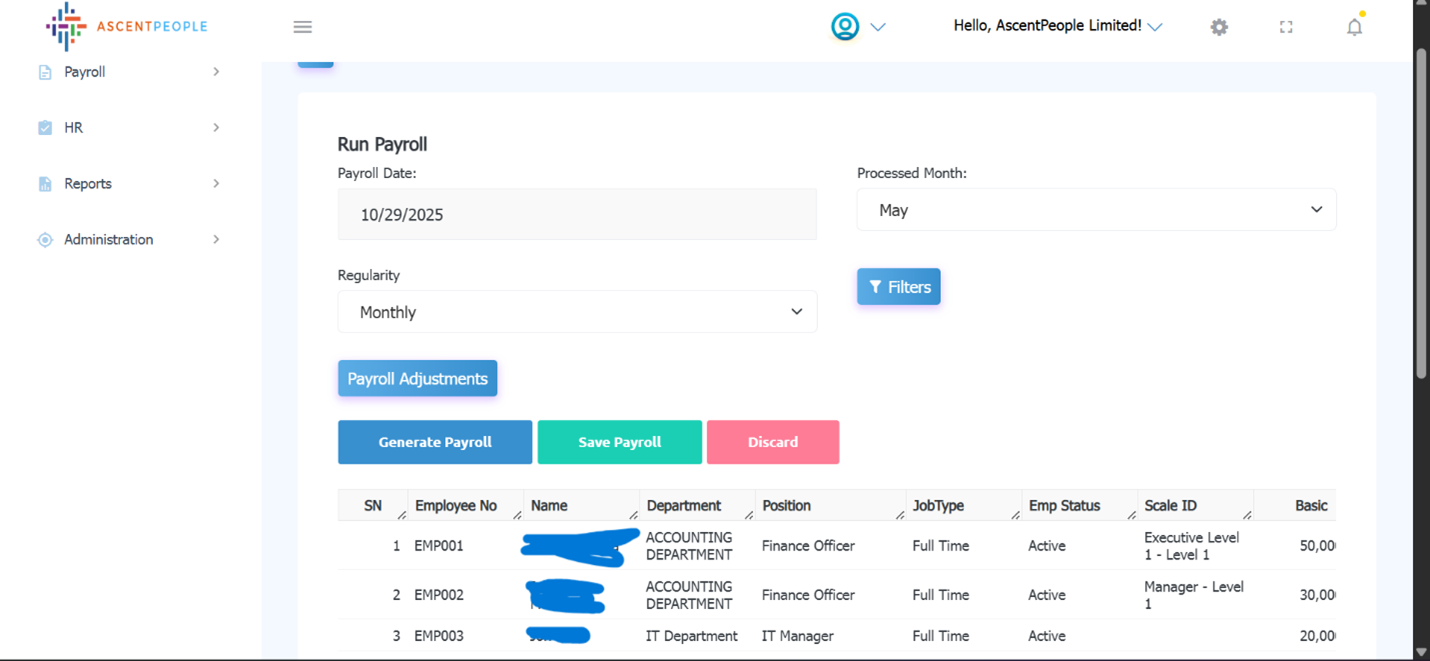The width and height of the screenshot is (1430, 661).
Task: Click the Save Payroll button
Action: click(619, 442)
